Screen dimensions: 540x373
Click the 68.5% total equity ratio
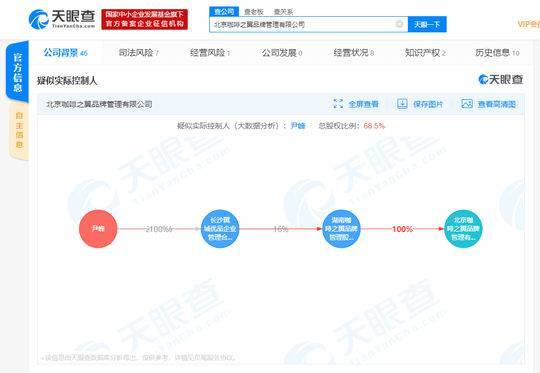374,126
